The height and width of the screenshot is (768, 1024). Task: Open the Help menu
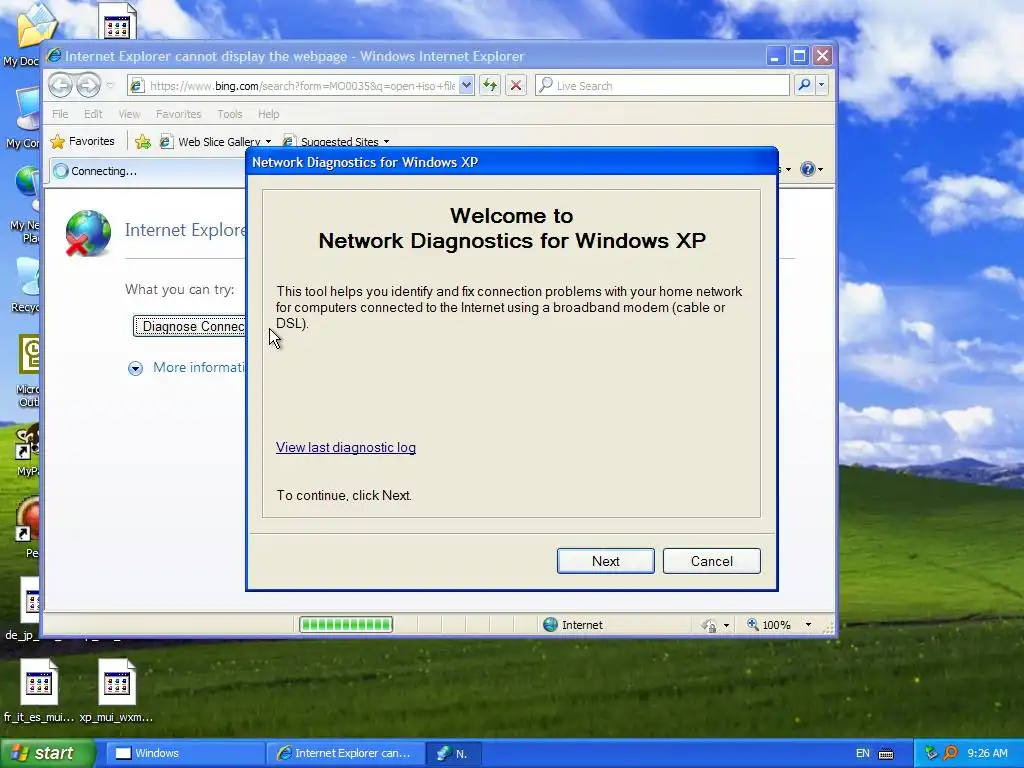pyautogui.click(x=268, y=114)
